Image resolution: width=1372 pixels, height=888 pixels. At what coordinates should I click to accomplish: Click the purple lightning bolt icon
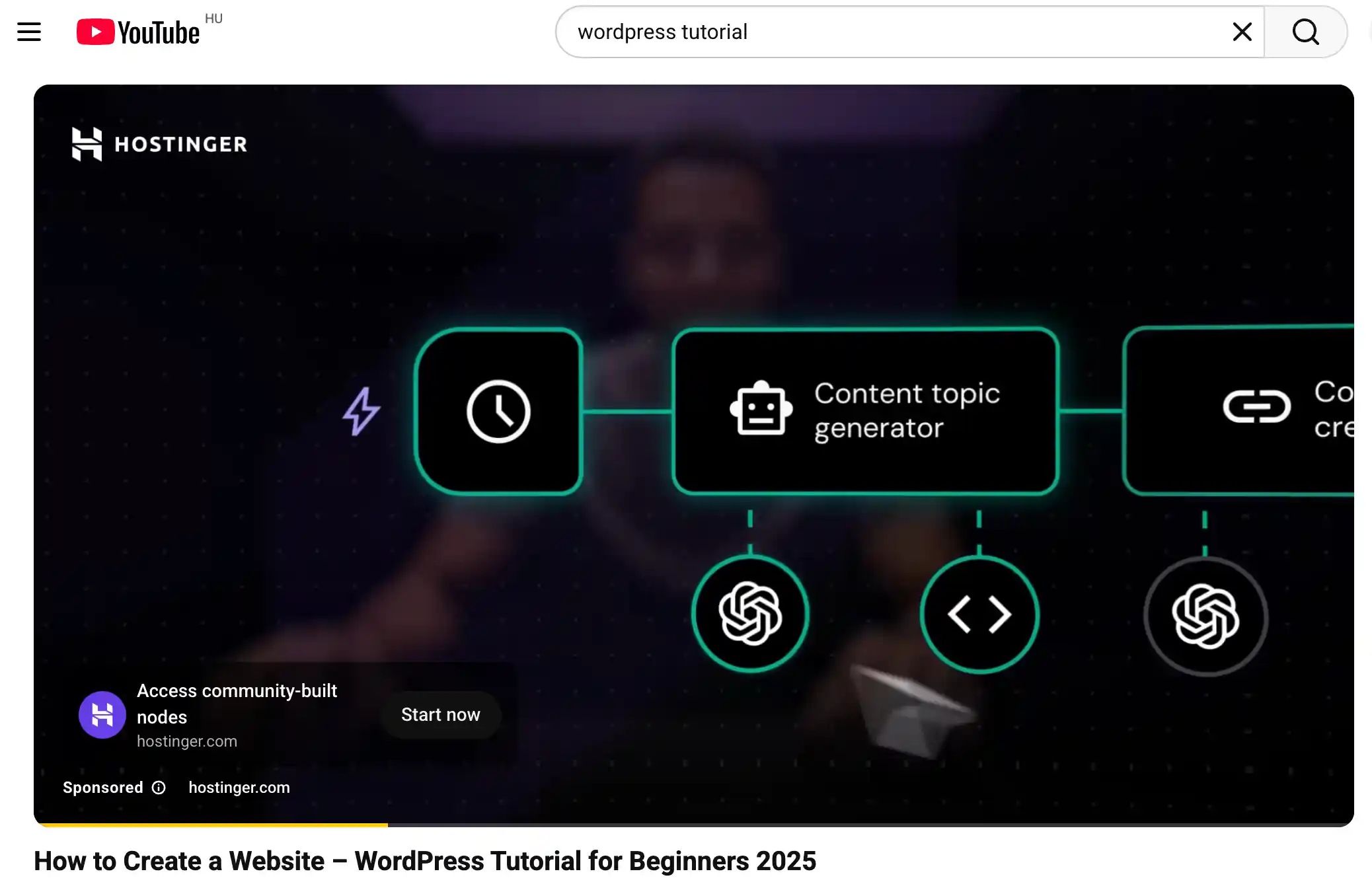click(361, 411)
